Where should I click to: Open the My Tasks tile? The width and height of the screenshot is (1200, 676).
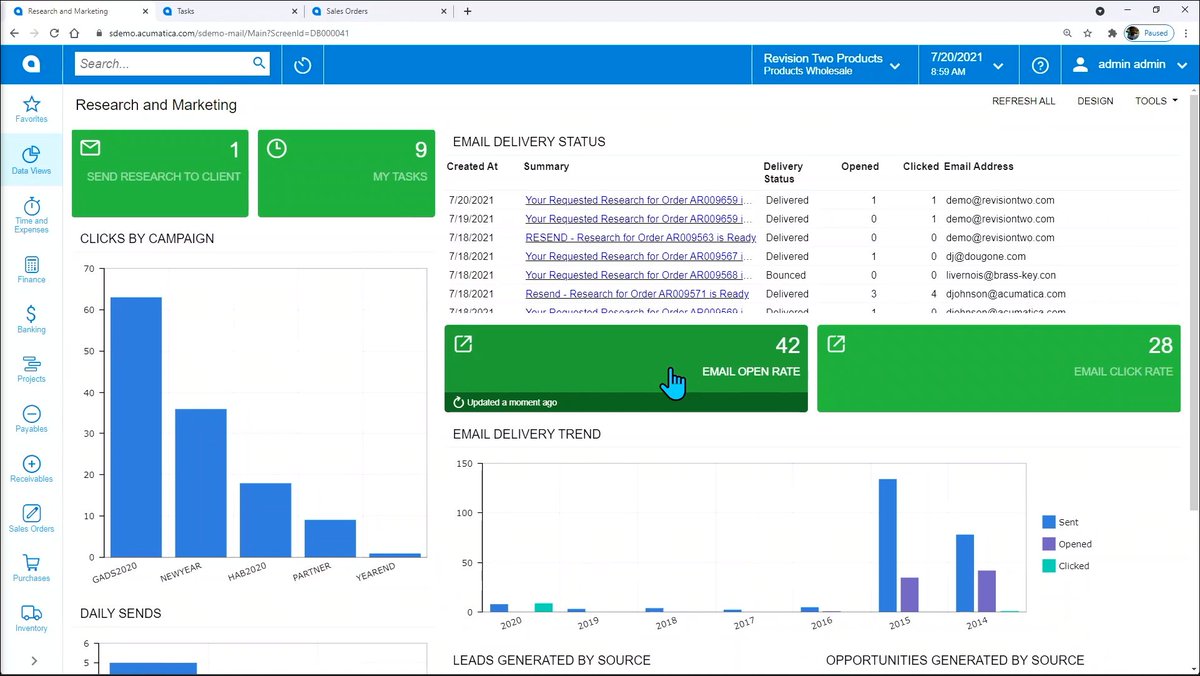346,173
